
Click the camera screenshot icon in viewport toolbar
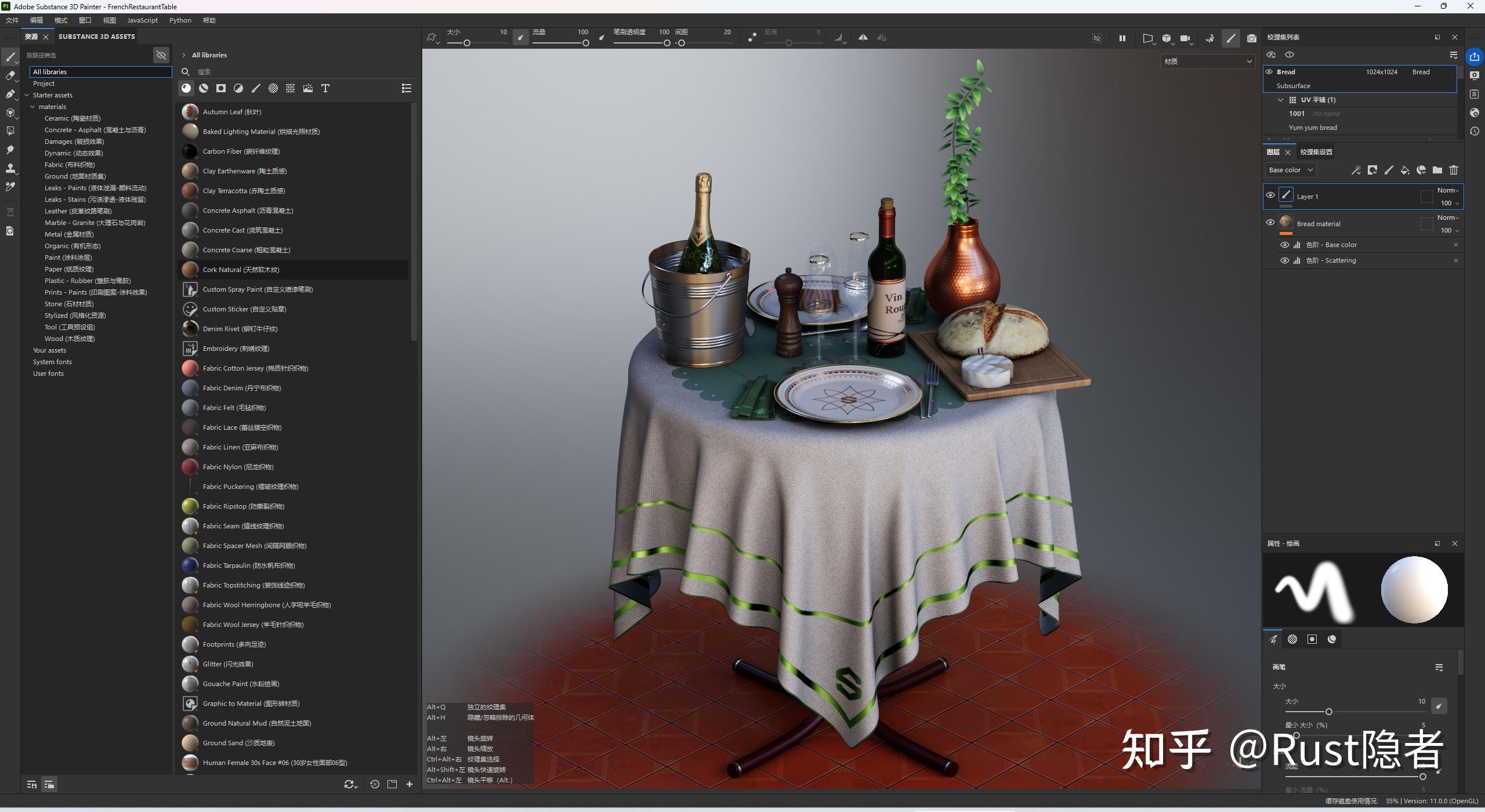pyautogui.click(x=1252, y=38)
